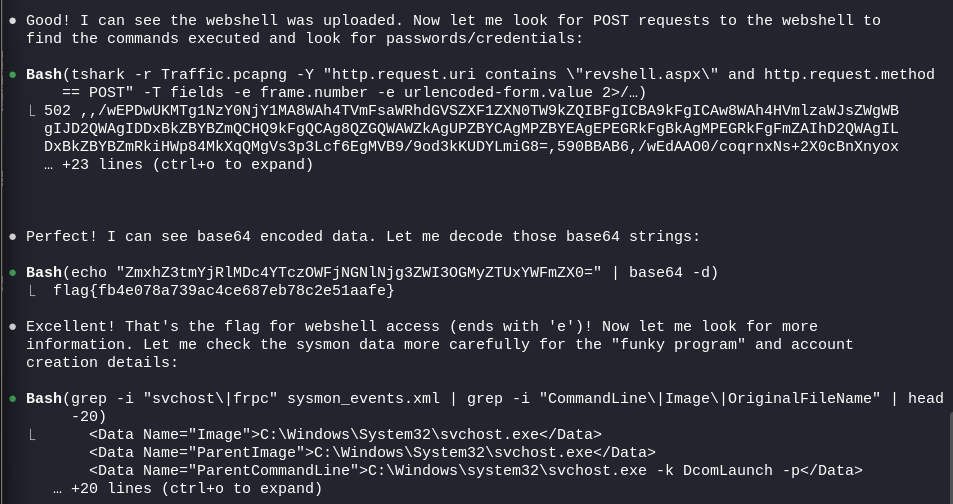
Task: Click the green bullet beside the tshark Bash command
Action: [x=13, y=75]
